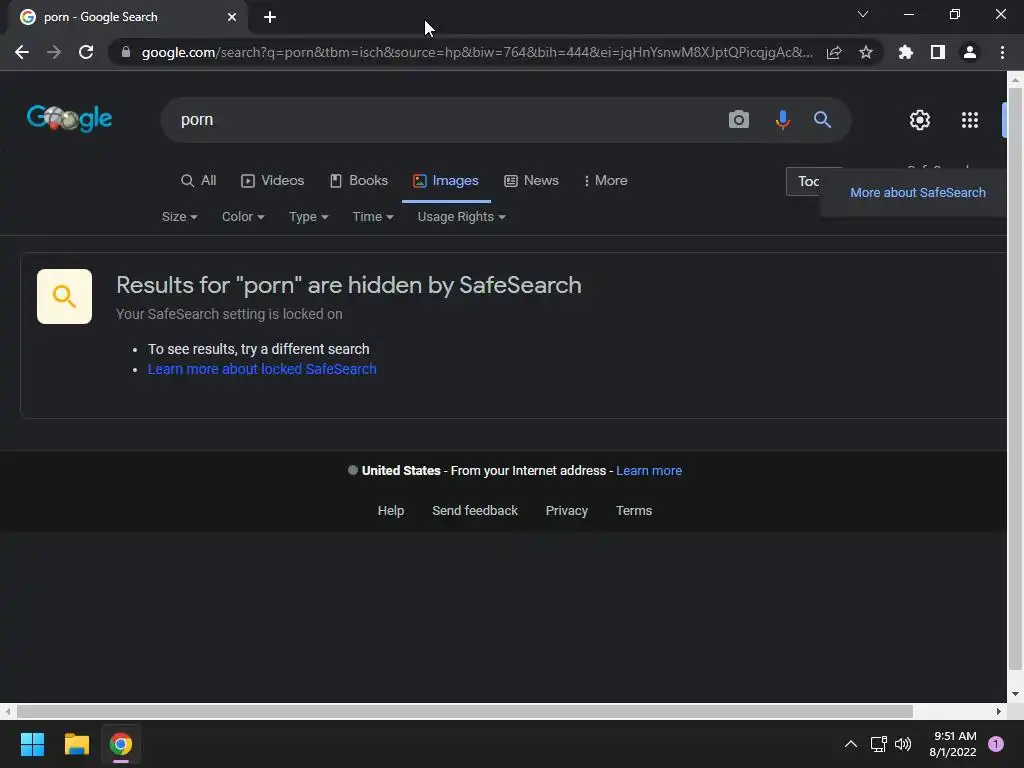Open the Help footer link
This screenshot has height=768, width=1024.
click(x=391, y=511)
